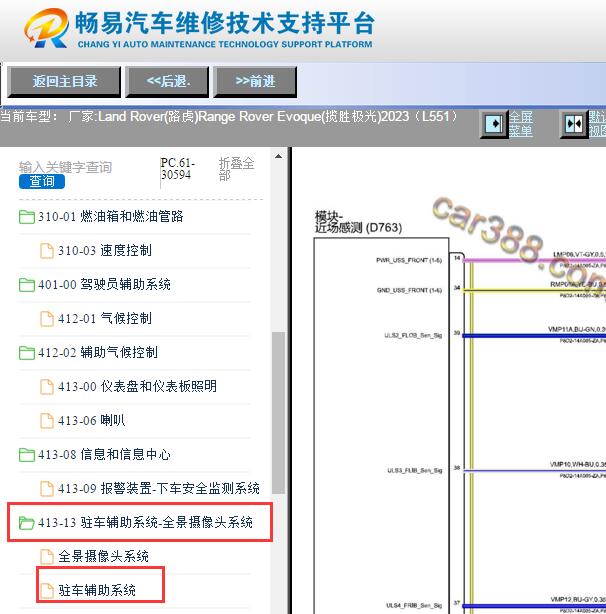Select 413-06 喇叭 item
The height and width of the screenshot is (614, 606).
[92, 421]
